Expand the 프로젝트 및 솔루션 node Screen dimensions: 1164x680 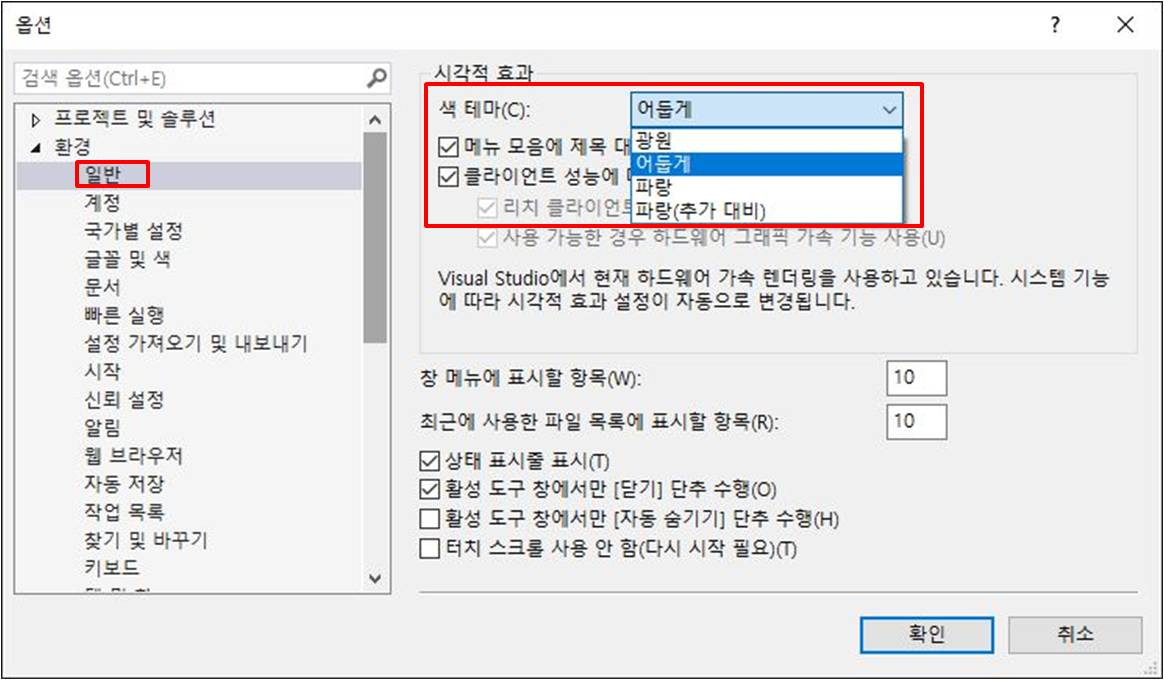click(37, 120)
